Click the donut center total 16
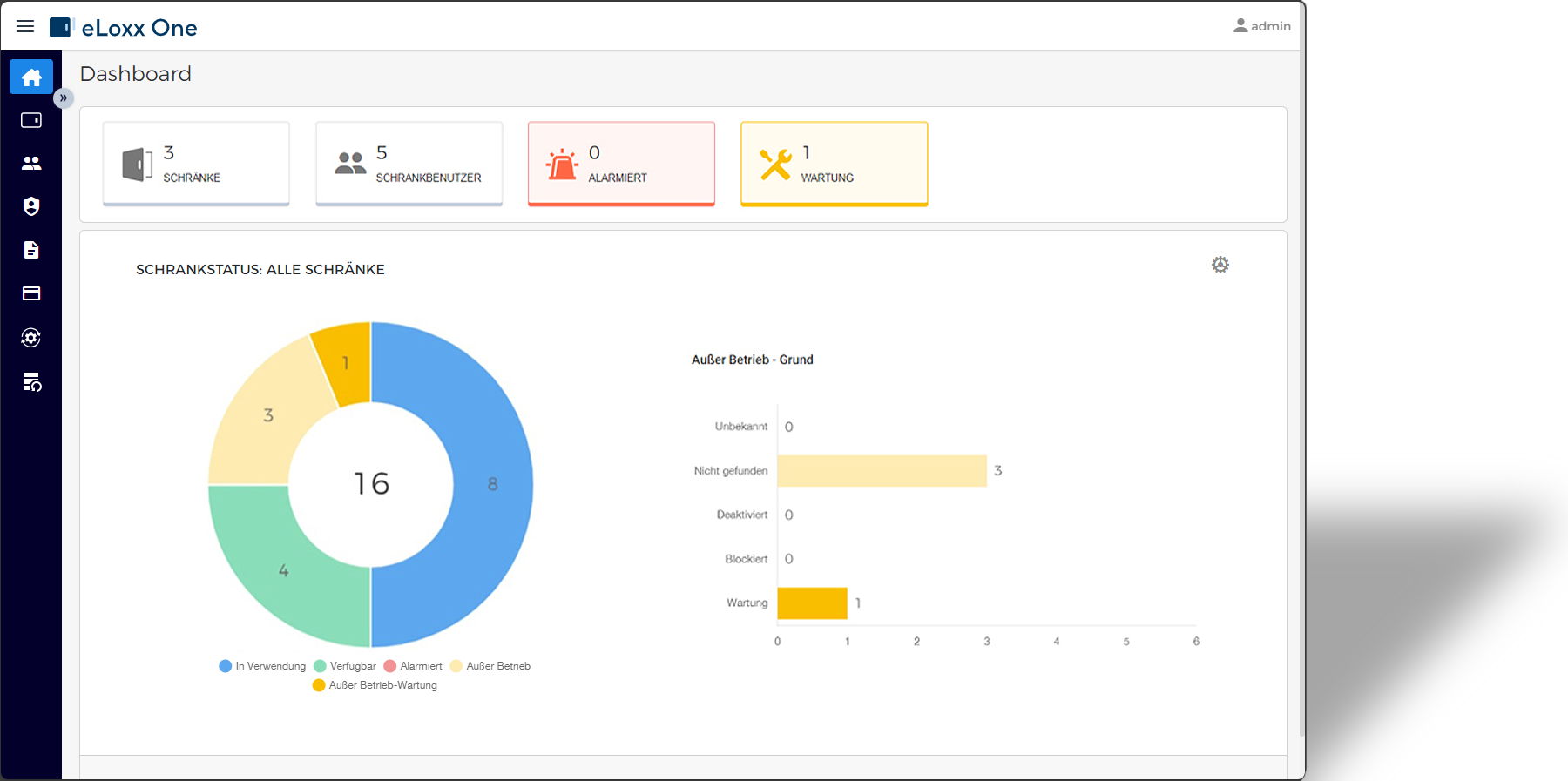The width and height of the screenshot is (1568, 781). [372, 483]
